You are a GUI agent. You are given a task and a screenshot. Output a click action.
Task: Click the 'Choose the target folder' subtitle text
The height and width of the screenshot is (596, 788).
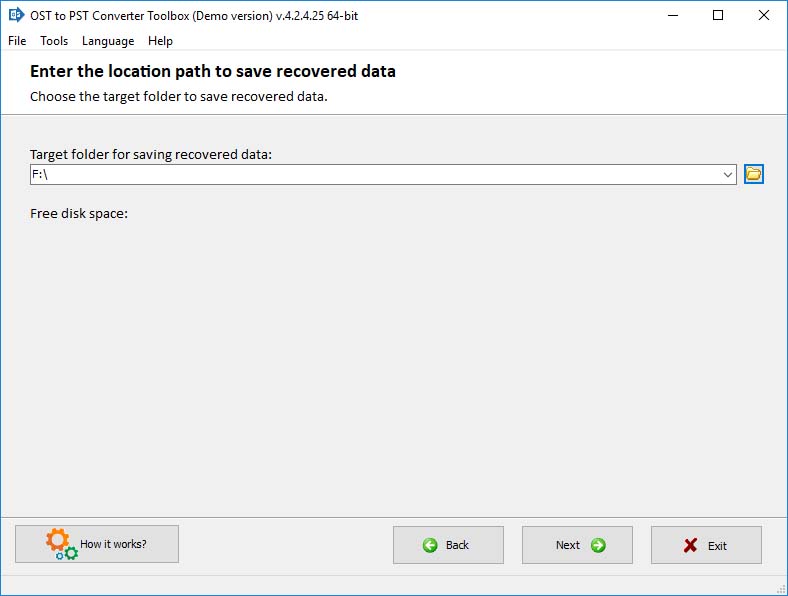pos(178,96)
